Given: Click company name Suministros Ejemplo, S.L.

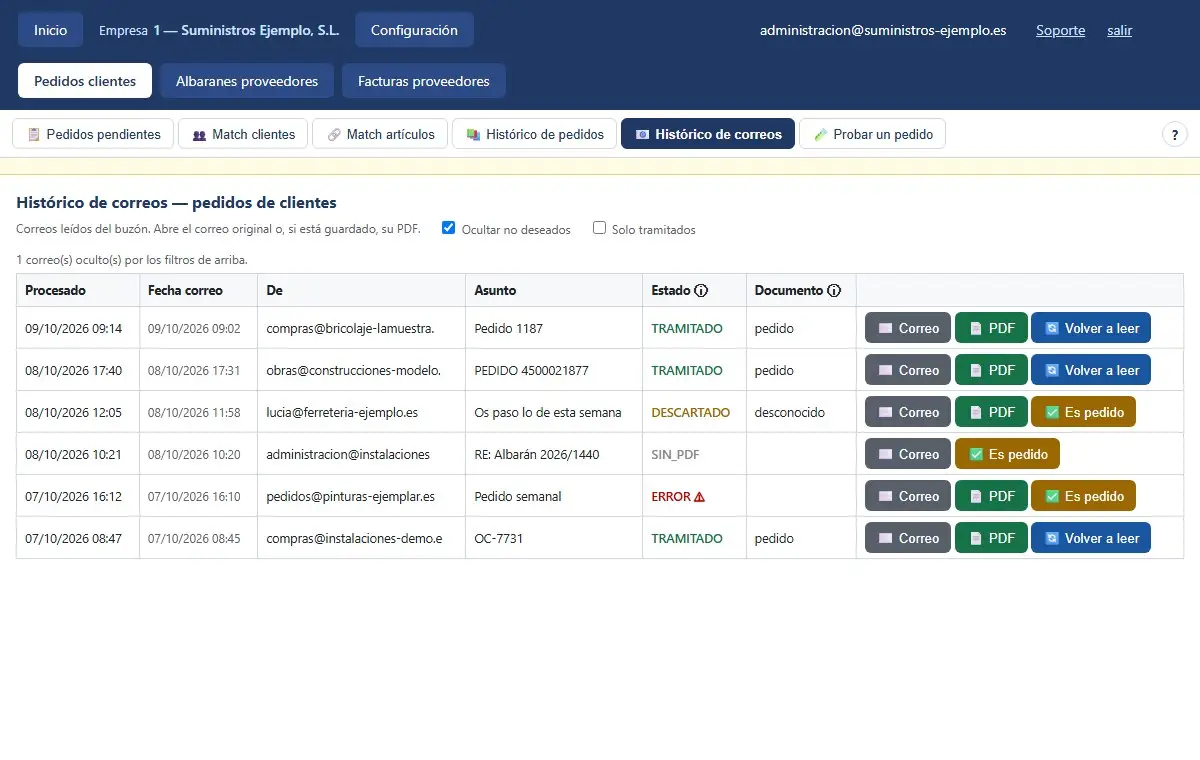Looking at the screenshot, I should click(260, 30).
